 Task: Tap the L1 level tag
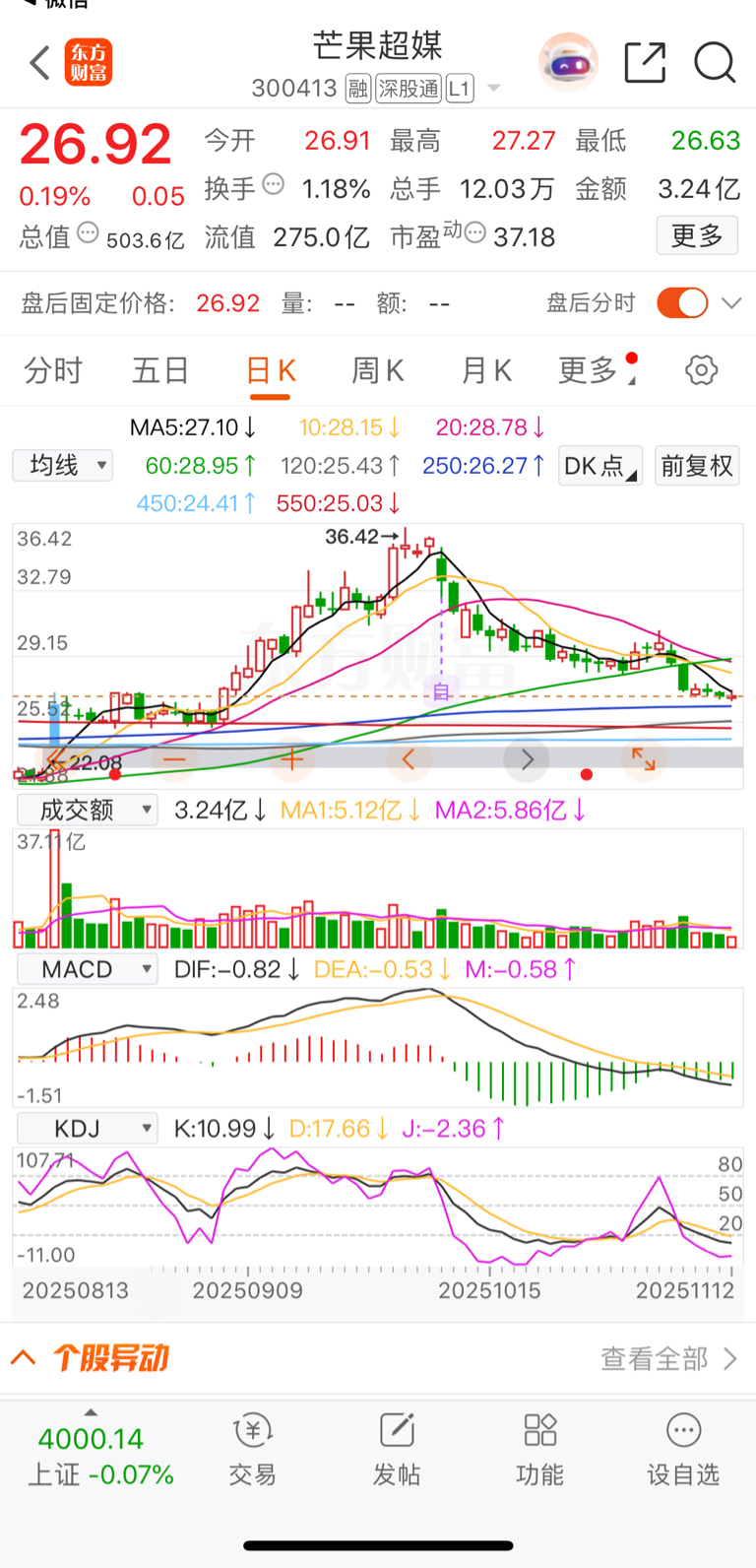click(x=460, y=89)
